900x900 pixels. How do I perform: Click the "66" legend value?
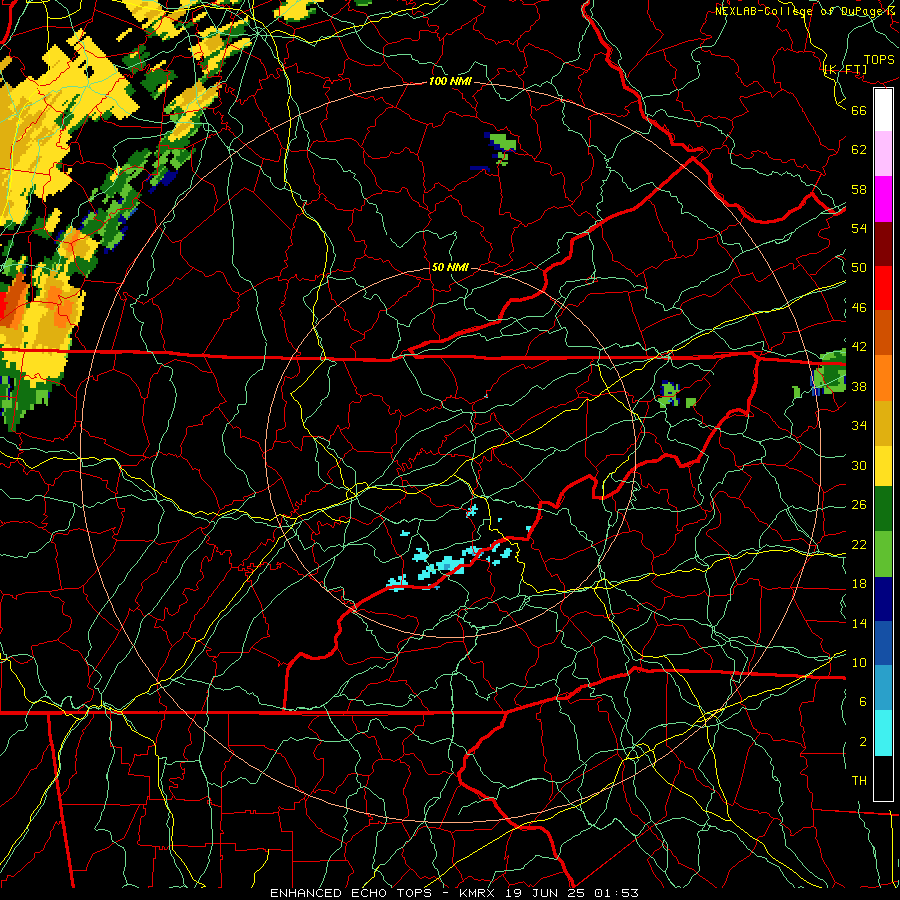tap(859, 110)
